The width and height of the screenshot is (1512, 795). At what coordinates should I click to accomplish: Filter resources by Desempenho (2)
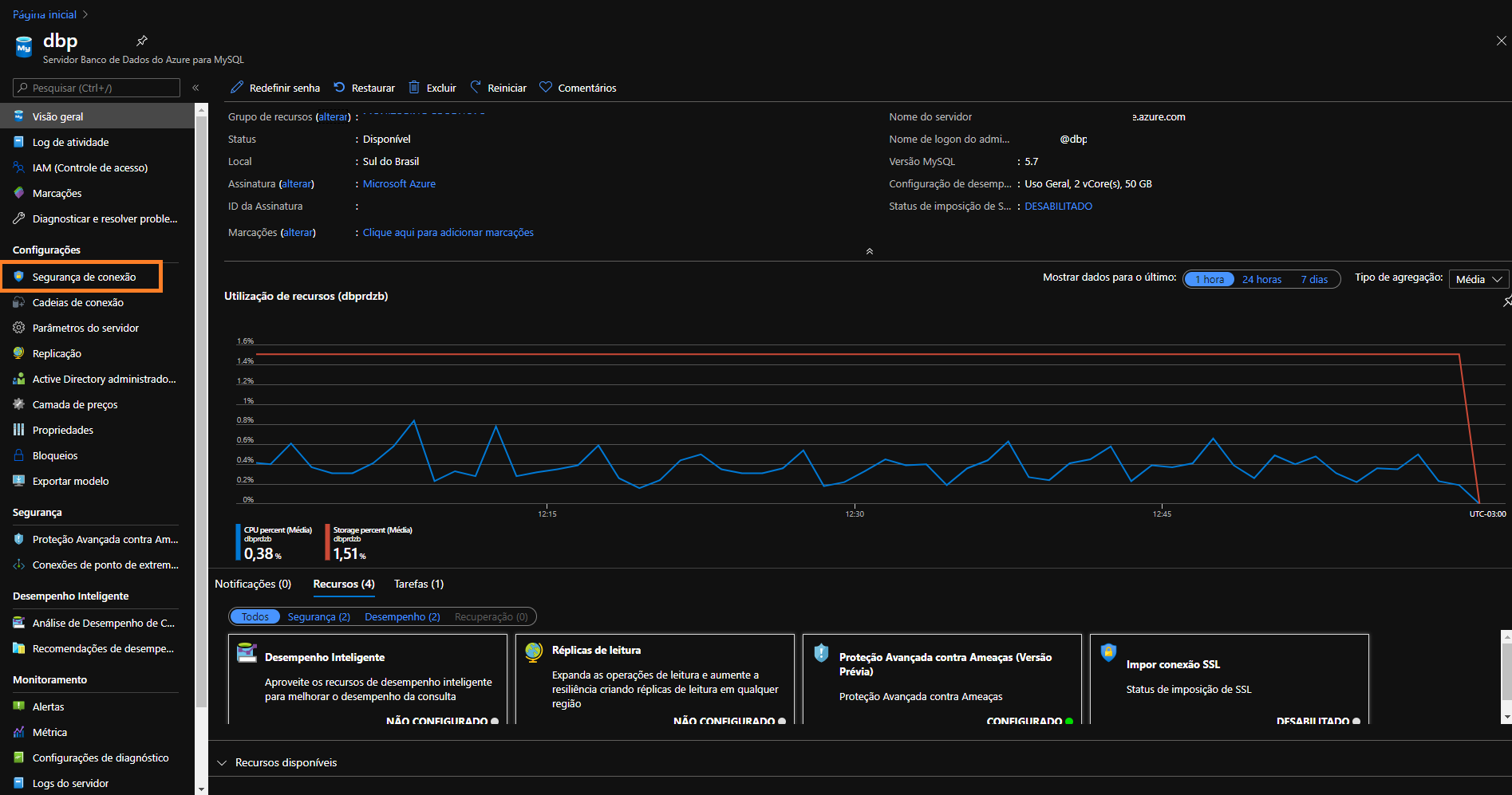402,616
